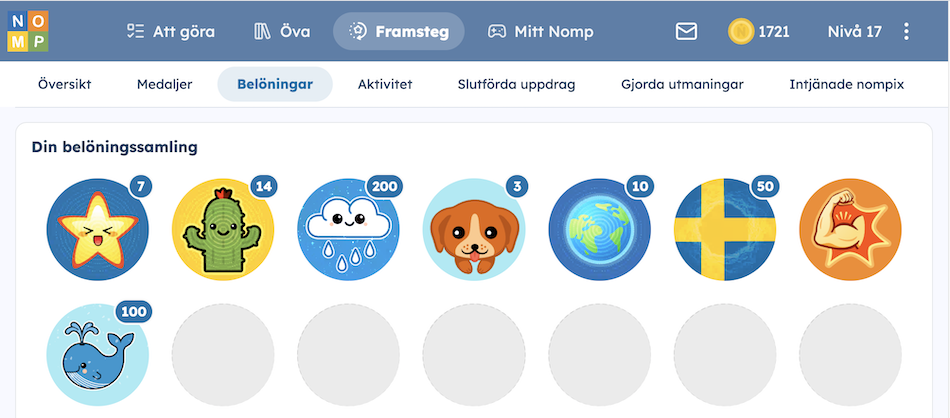Viewport: 950px width, 418px height.
Task: Open the Att göra menu item
Action: coord(170,32)
